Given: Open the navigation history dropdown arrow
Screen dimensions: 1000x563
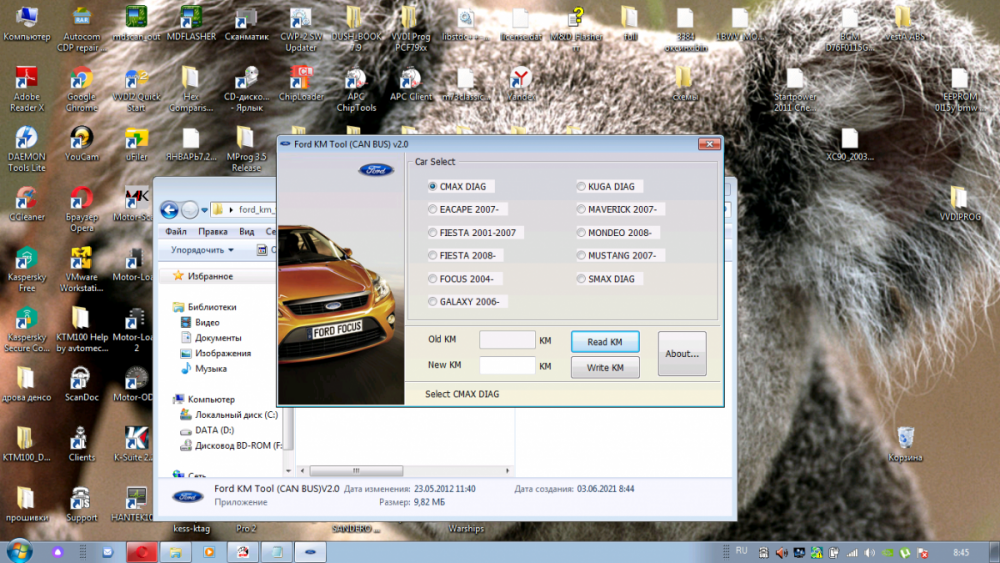Looking at the screenshot, I should [205, 210].
